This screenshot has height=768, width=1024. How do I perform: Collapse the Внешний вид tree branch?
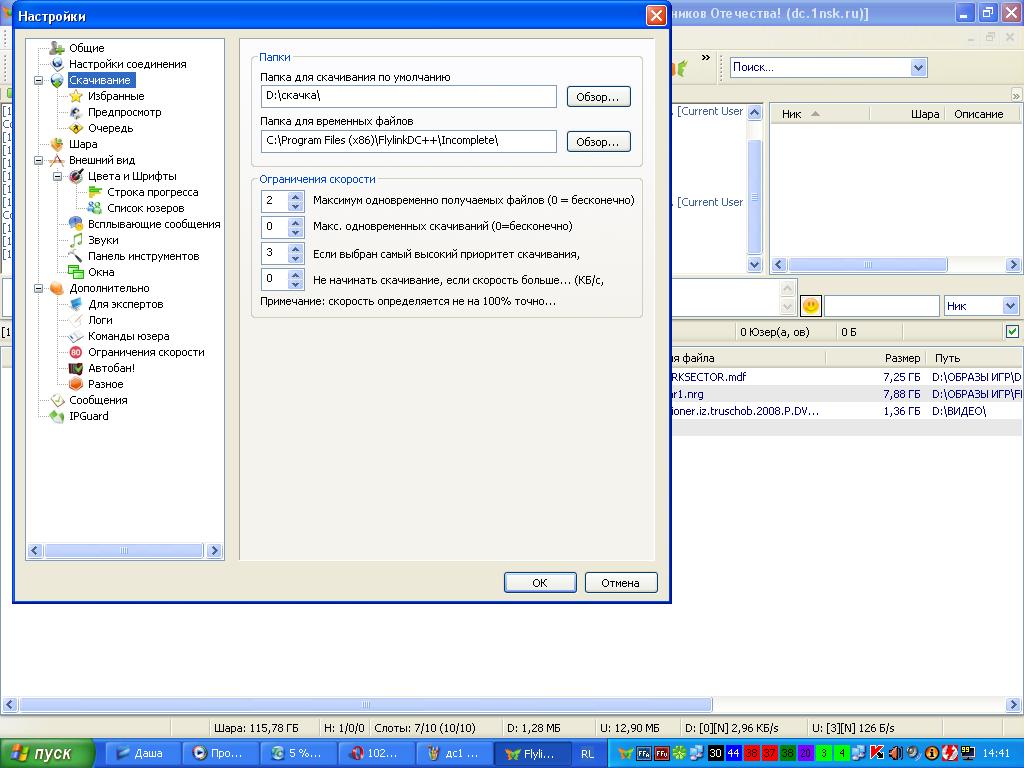click(x=39, y=160)
